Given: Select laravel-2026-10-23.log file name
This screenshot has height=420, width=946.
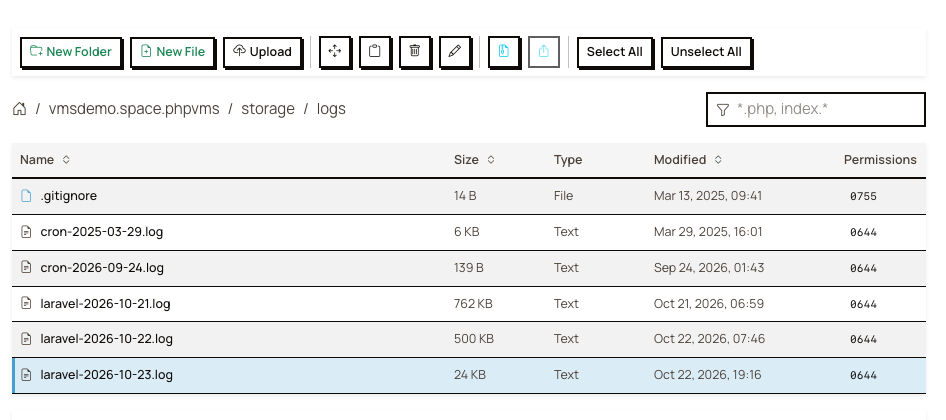Looking at the screenshot, I should [106, 375].
